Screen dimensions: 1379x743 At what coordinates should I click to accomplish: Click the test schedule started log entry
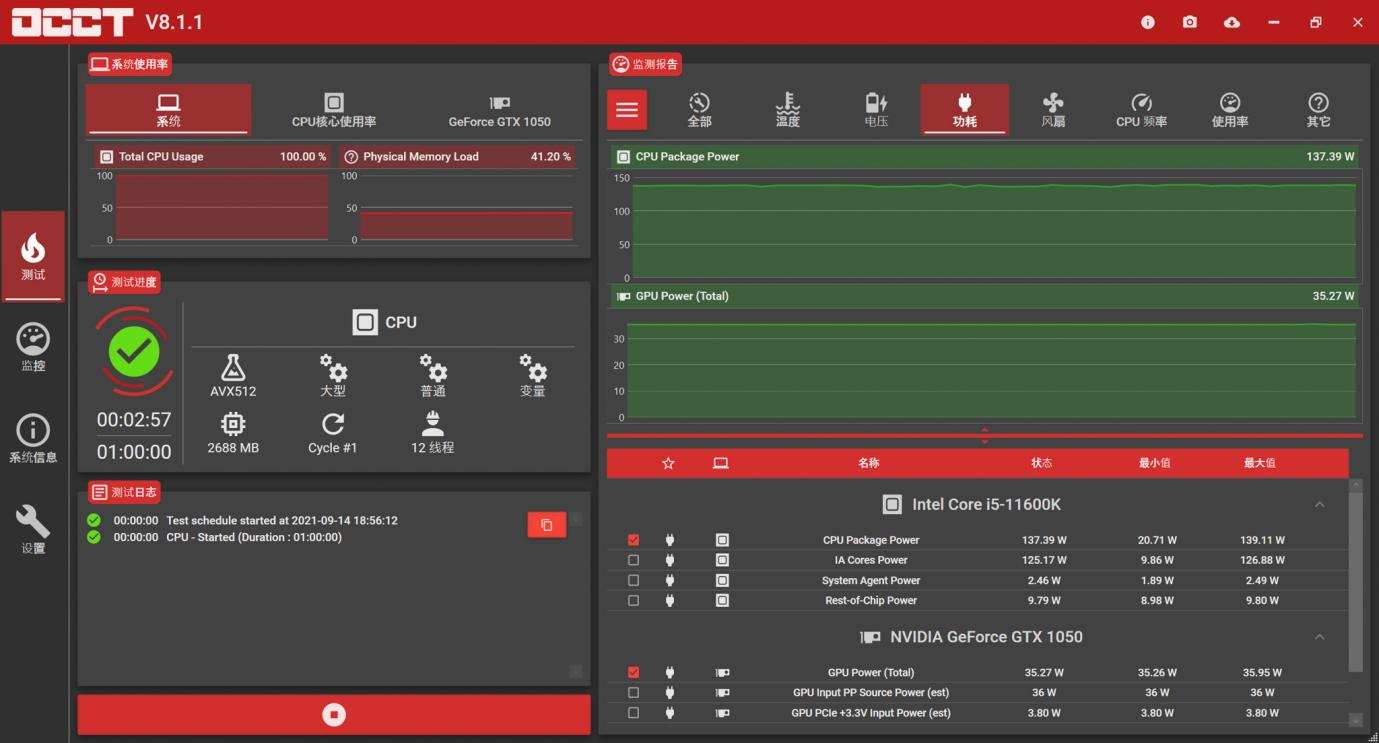pyautogui.click(x=282, y=520)
